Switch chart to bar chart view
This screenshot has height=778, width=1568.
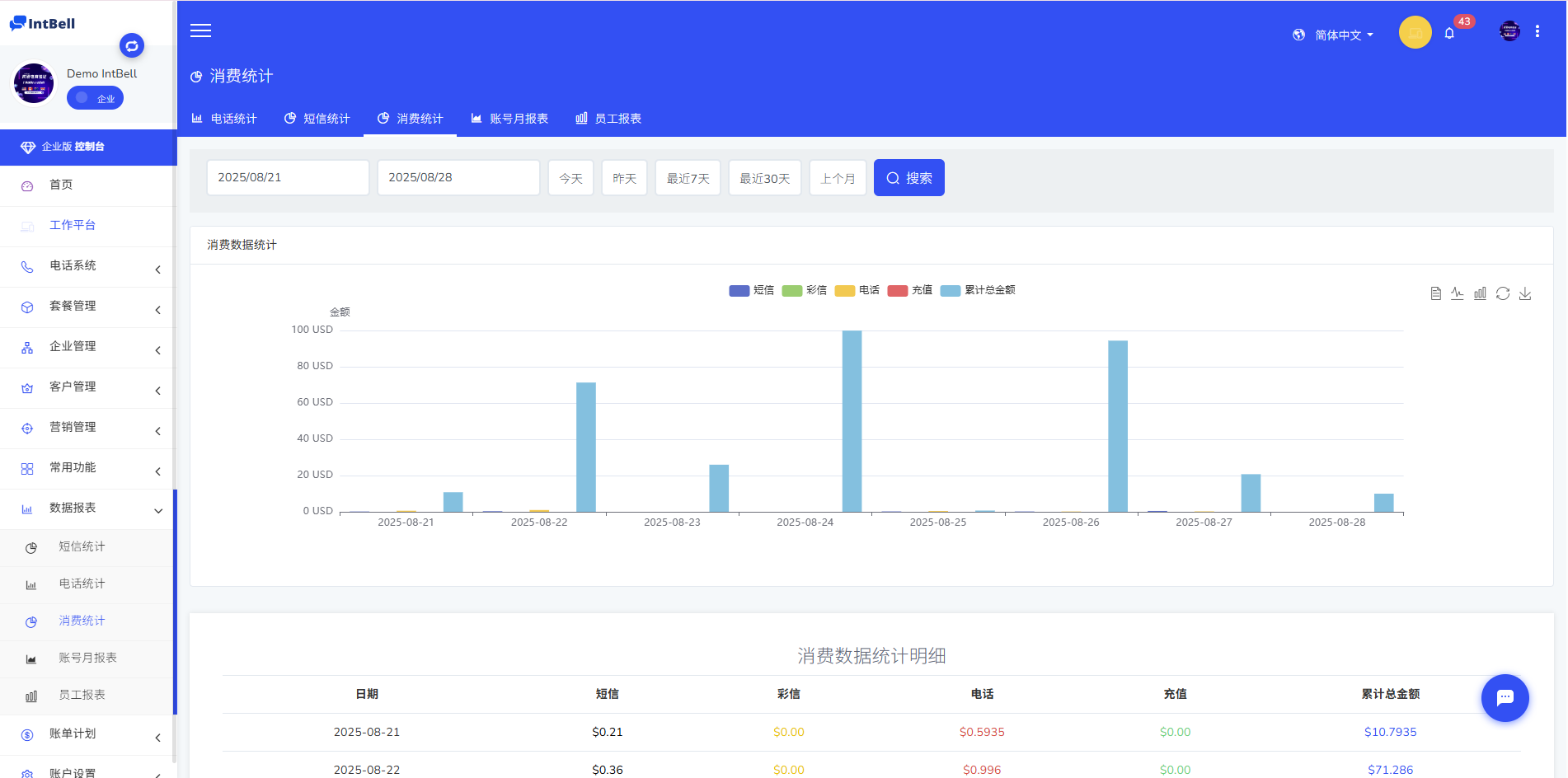pos(1480,293)
